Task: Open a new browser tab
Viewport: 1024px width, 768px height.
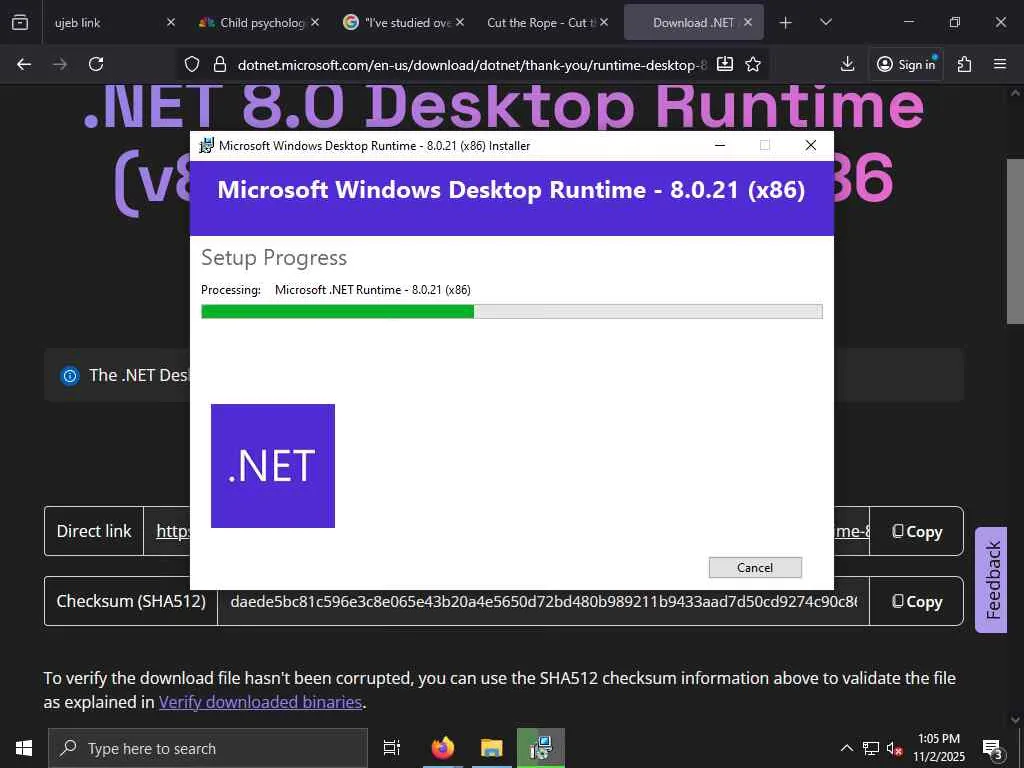Action: pos(786,22)
